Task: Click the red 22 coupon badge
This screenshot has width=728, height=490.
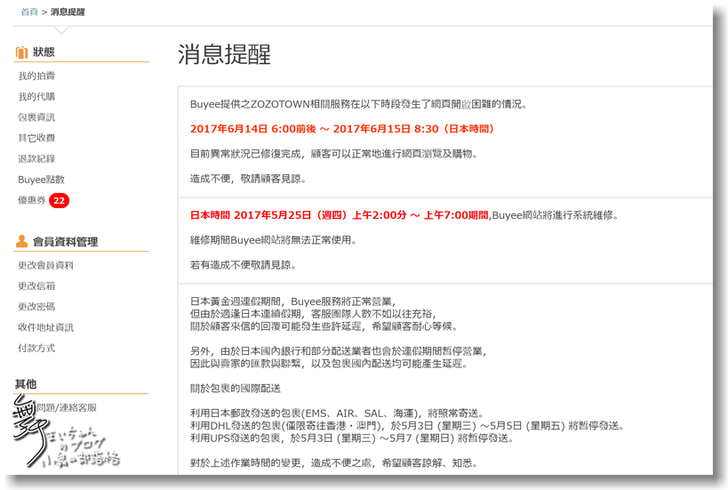Action: (x=59, y=201)
